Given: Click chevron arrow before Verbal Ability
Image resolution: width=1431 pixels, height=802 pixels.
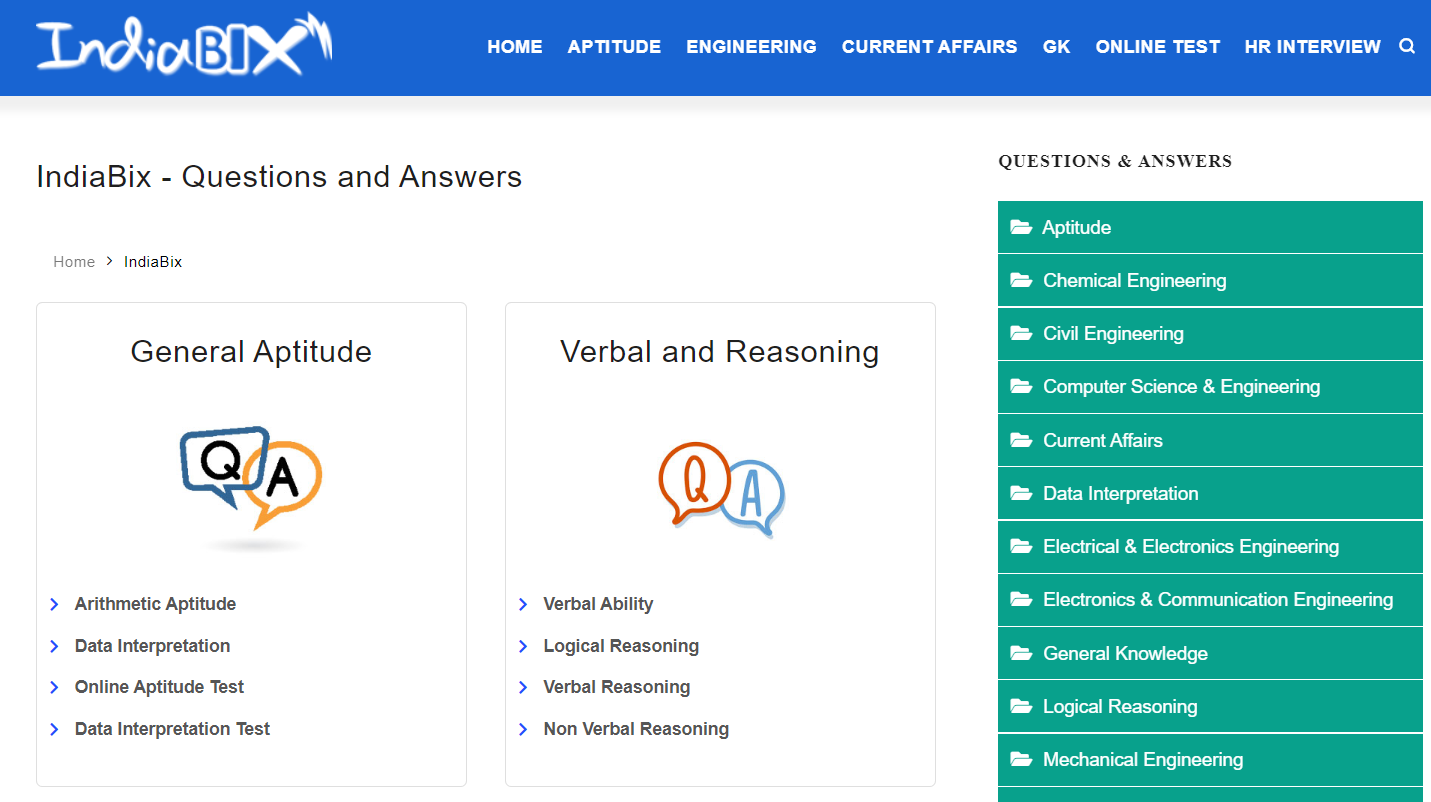Looking at the screenshot, I should tap(523, 604).
